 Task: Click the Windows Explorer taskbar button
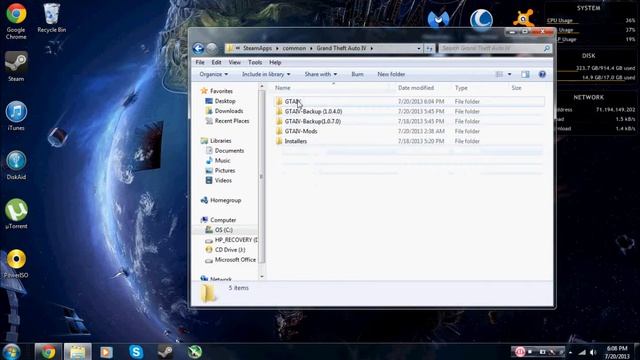[x=77, y=351]
